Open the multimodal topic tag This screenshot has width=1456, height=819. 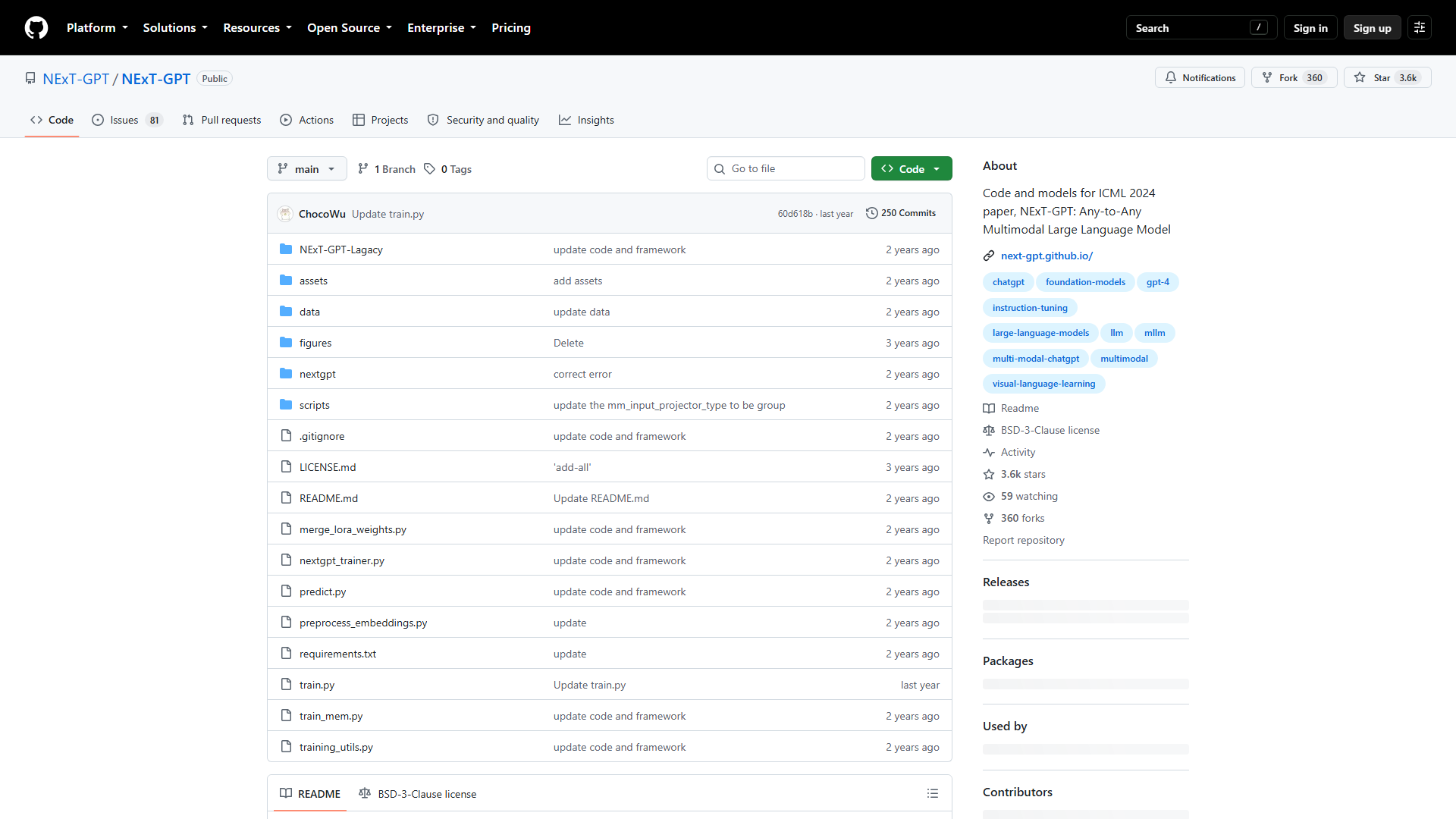1124,359
